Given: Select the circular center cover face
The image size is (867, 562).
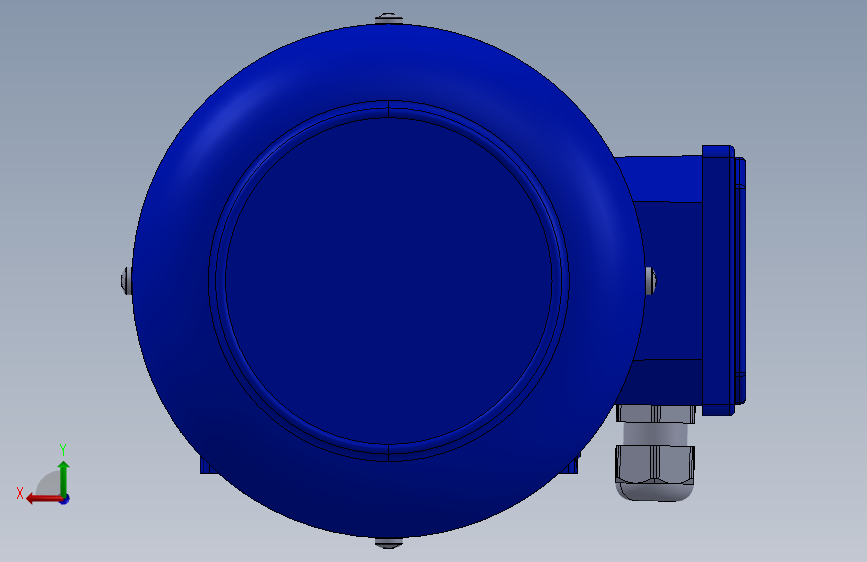Looking at the screenshot, I should [x=389, y=281].
